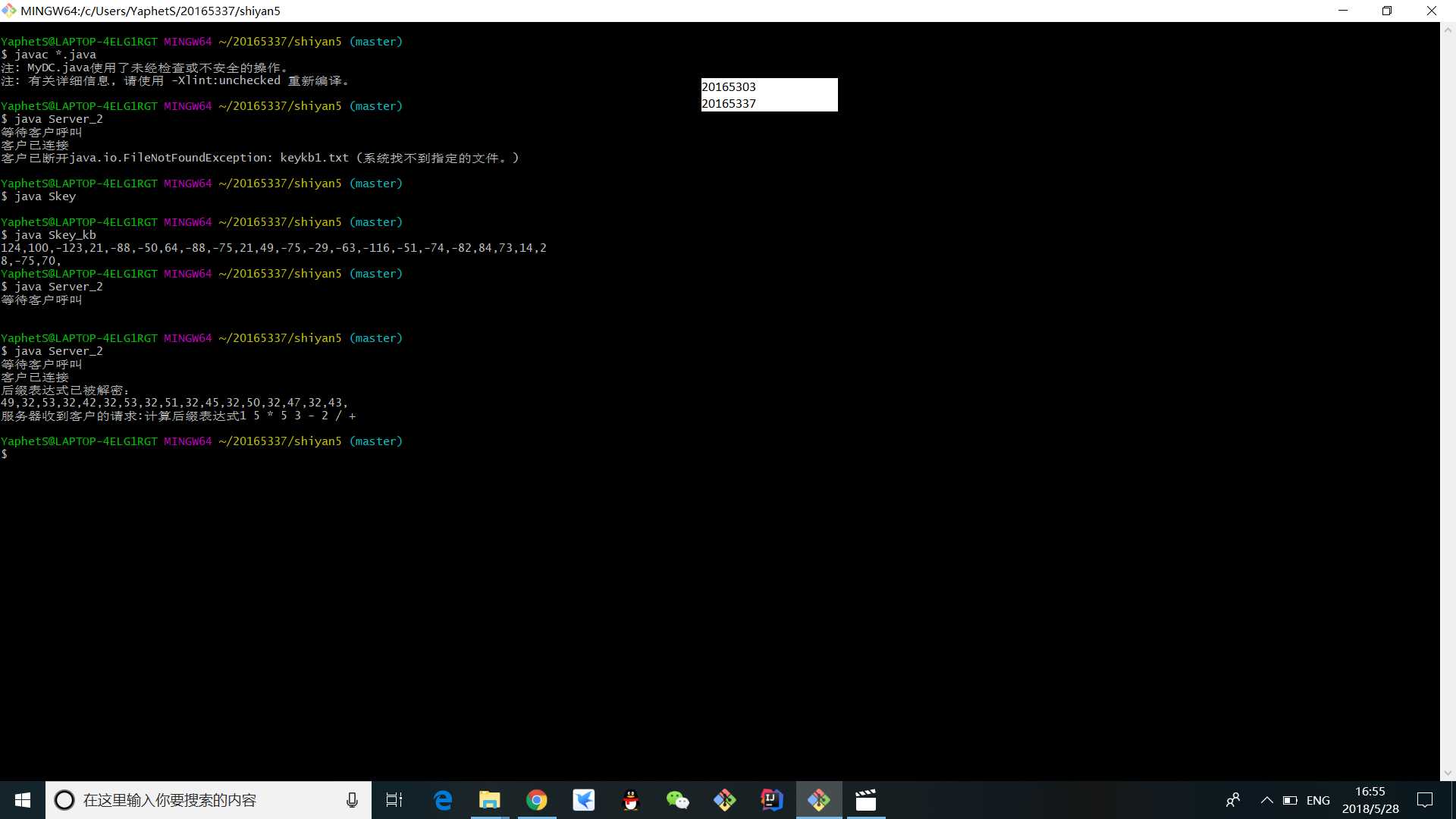Close the MINGW64 terminal window
The width and height of the screenshot is (1456, 819).
pos(1432,11)
